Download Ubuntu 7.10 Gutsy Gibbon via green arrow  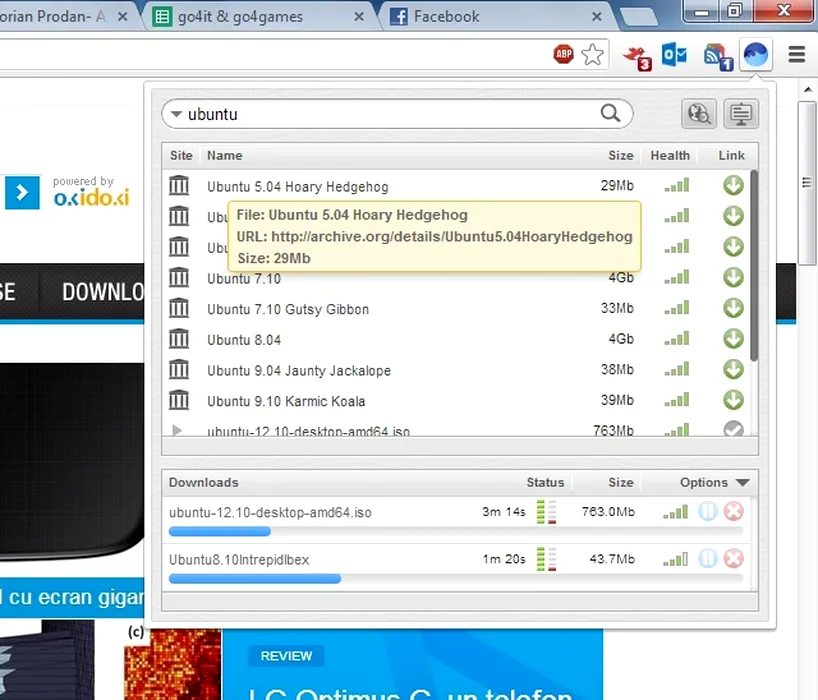733,308
